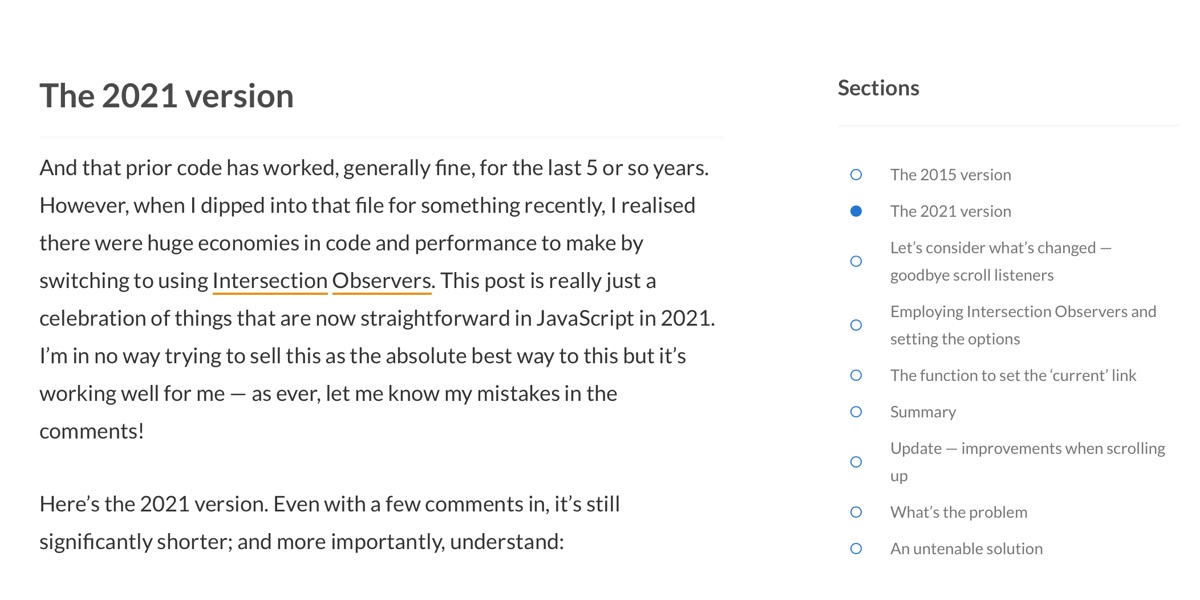Click the circle marker beside The 2015 version
1200x600 pixels.
tap(856, 175)
